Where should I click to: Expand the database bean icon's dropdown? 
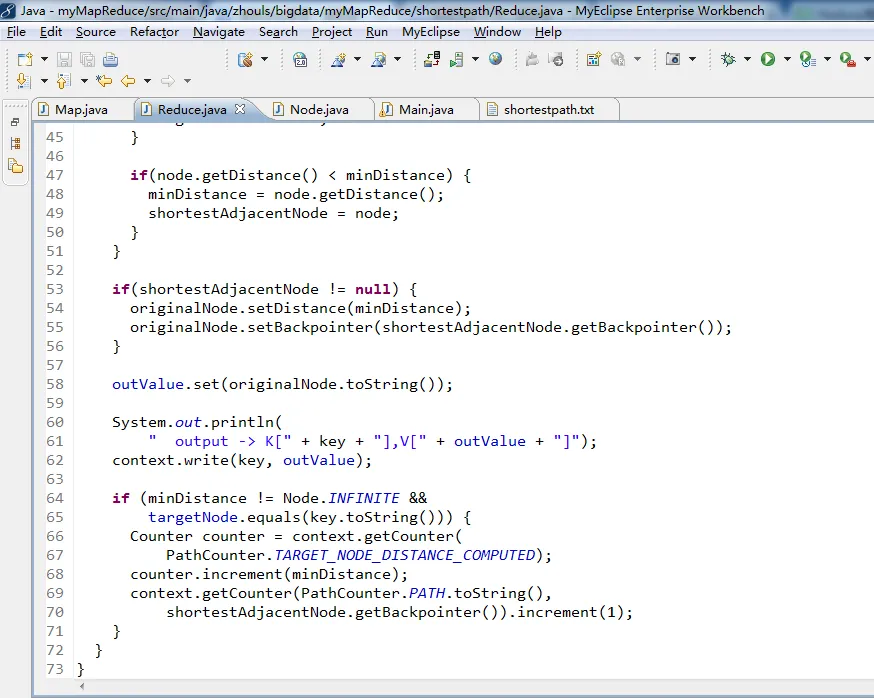[264, 59]
